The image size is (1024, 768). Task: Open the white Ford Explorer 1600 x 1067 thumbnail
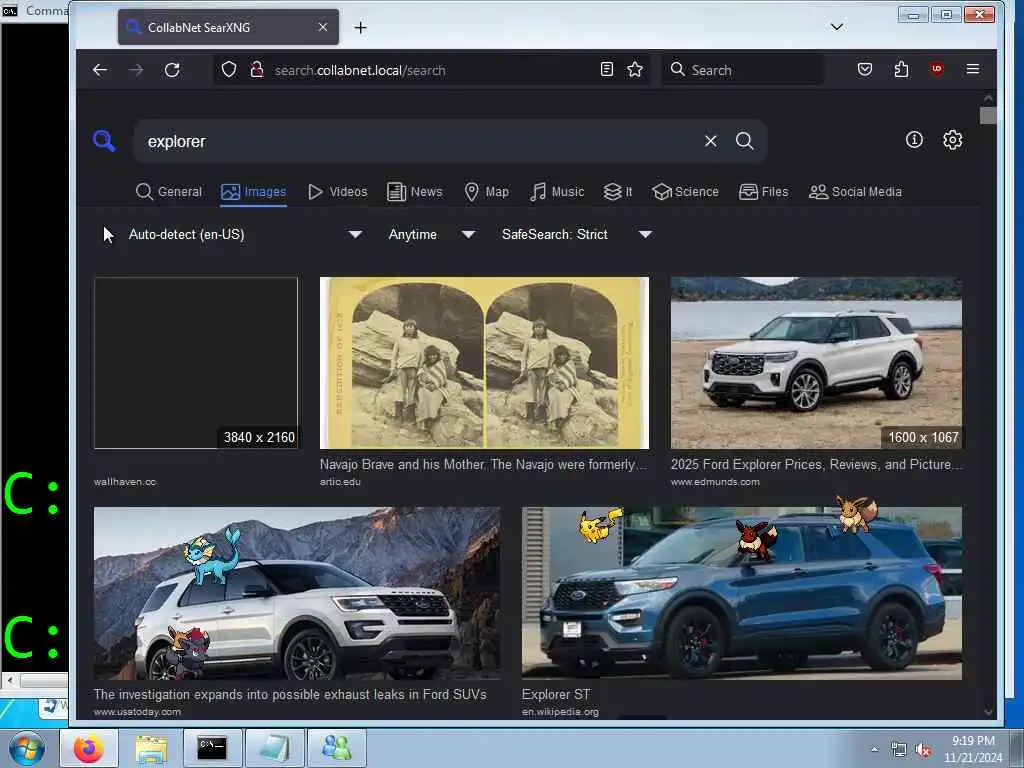(816, 362)
